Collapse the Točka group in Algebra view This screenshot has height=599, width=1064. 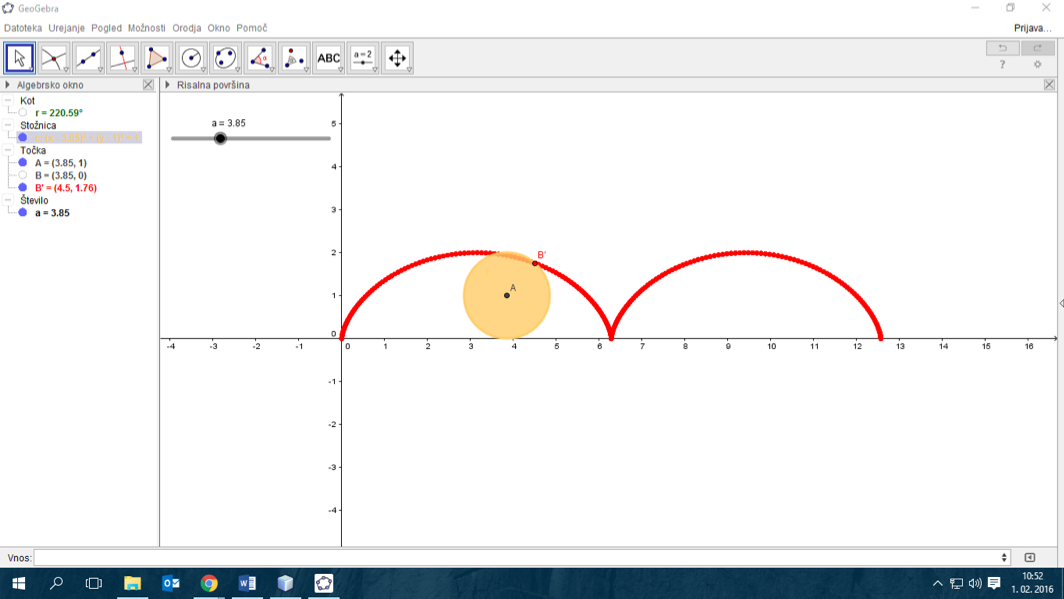click(x=8, y=151)
